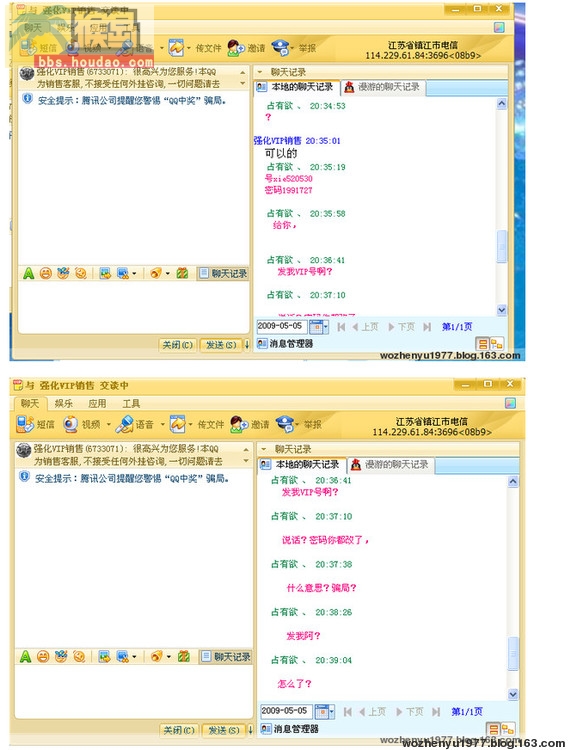The height and width of the screenshot is (750, 571).
Task: Send a window shake nudge in lower window
Action: tap(79, 657)
